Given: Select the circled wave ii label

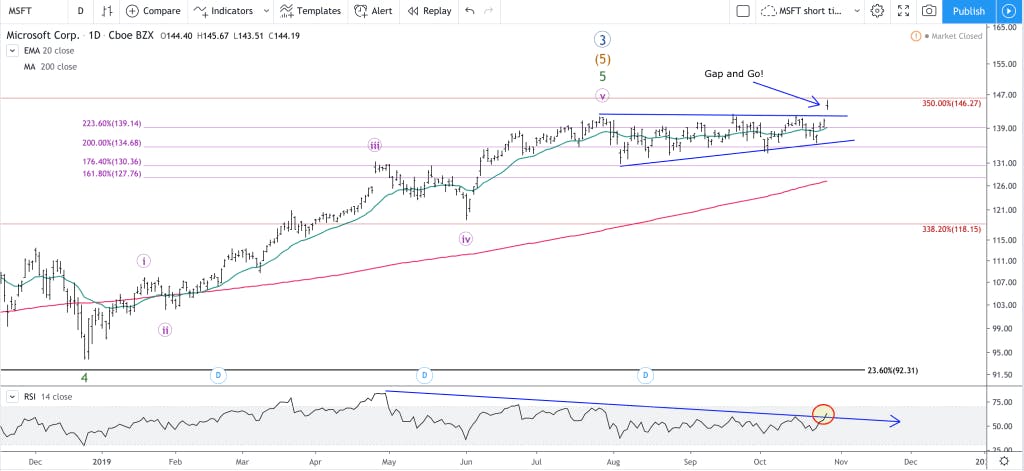Looking at the screenshot, I should coord(165,330).
